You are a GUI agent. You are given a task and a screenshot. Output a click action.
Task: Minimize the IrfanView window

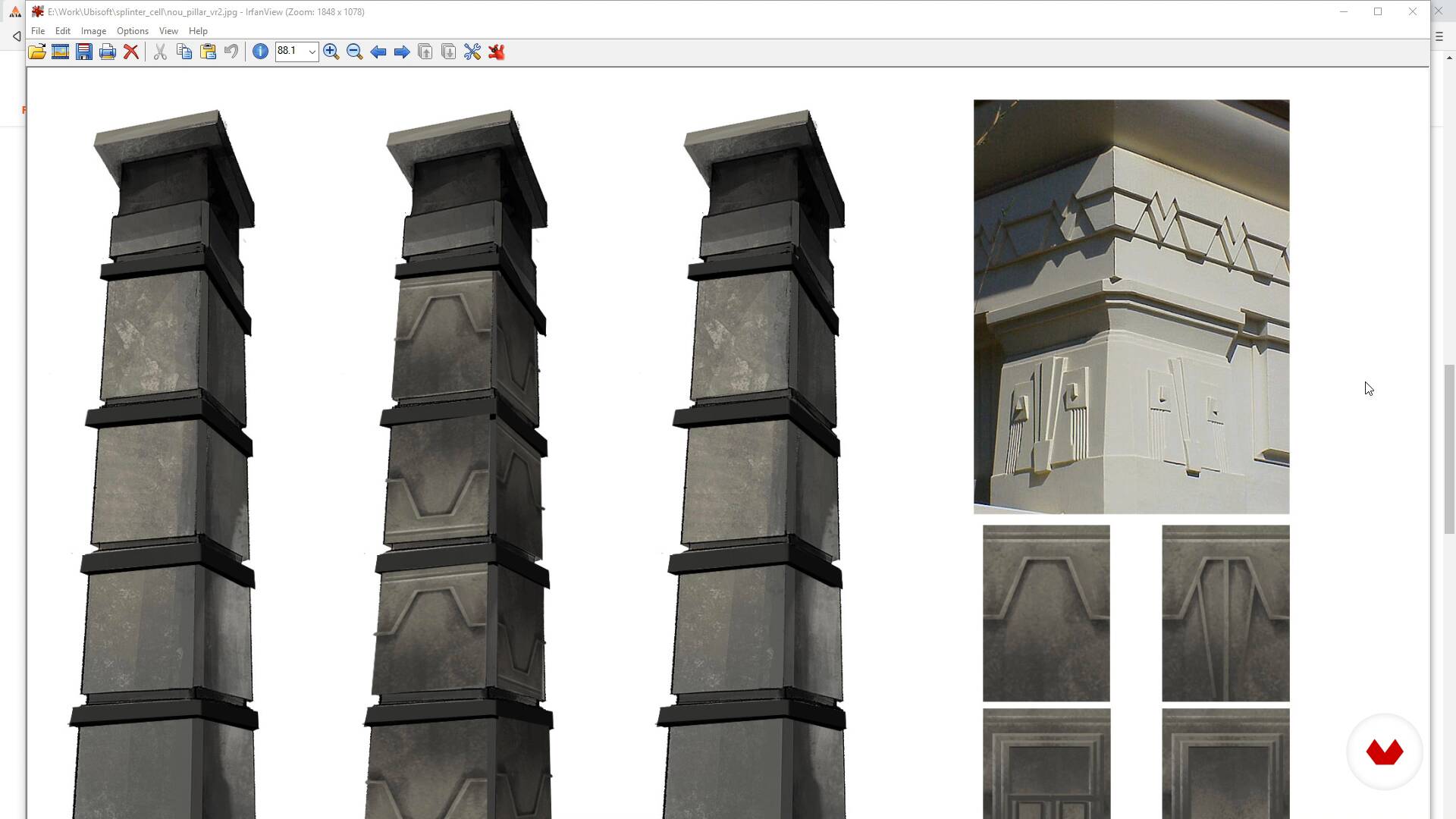point(1344,11)
